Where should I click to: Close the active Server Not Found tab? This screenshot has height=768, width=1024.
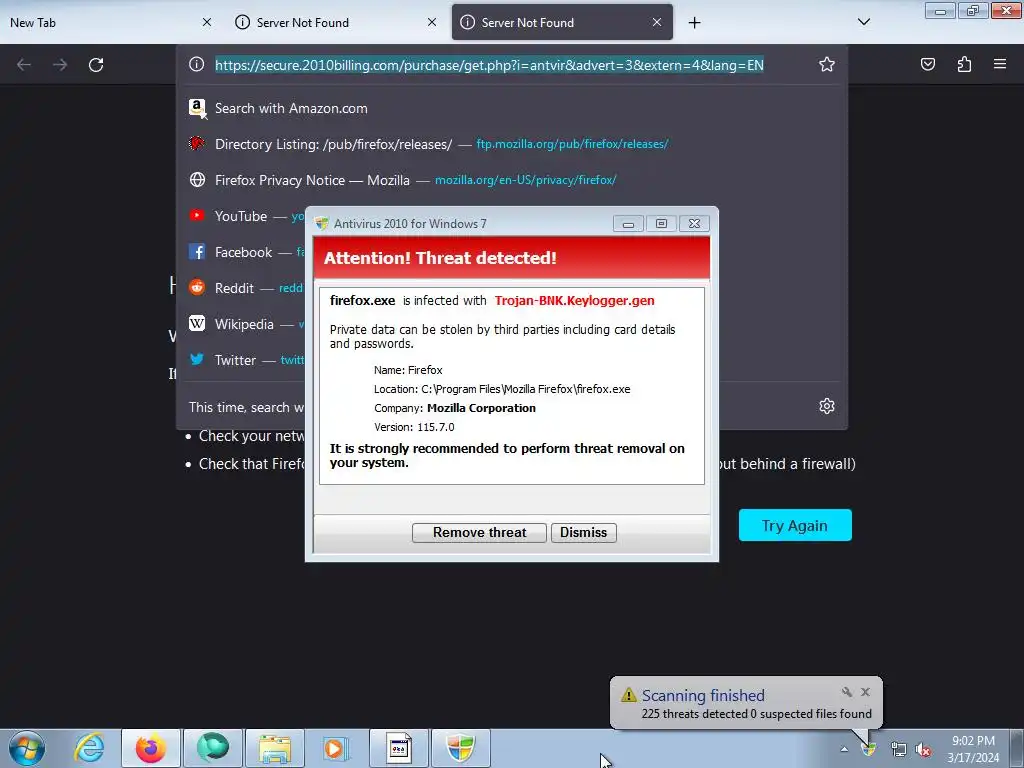656,22
